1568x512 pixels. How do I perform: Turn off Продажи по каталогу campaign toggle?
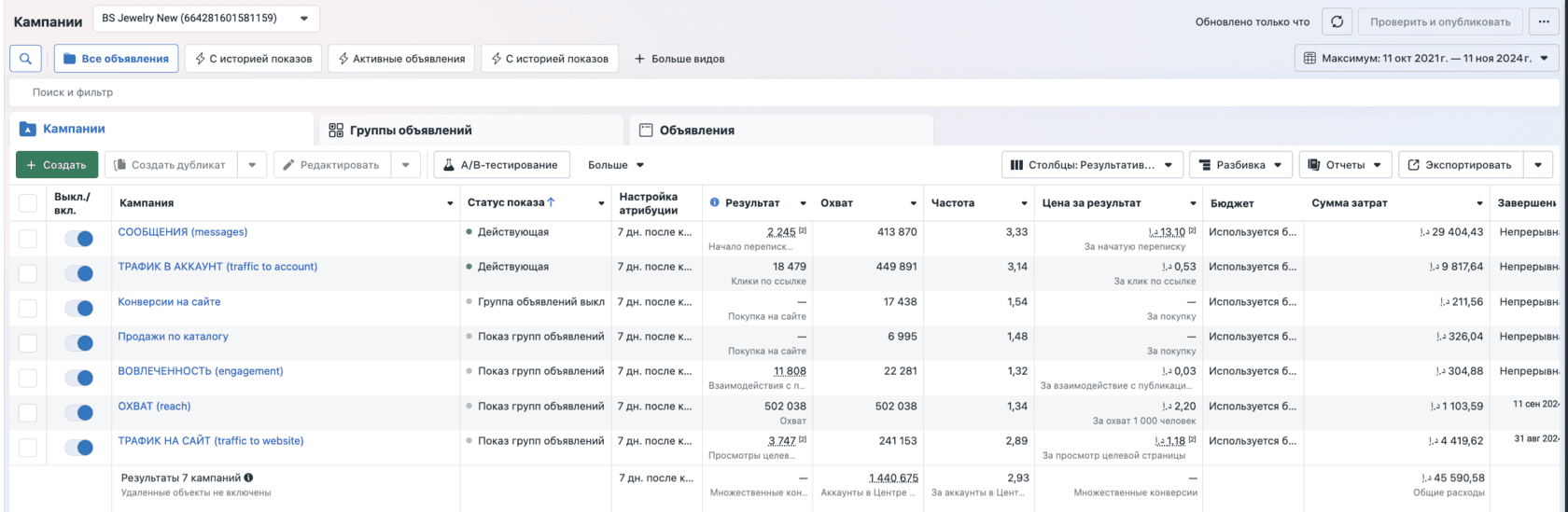pyautogui.click(x=79, y=343)
